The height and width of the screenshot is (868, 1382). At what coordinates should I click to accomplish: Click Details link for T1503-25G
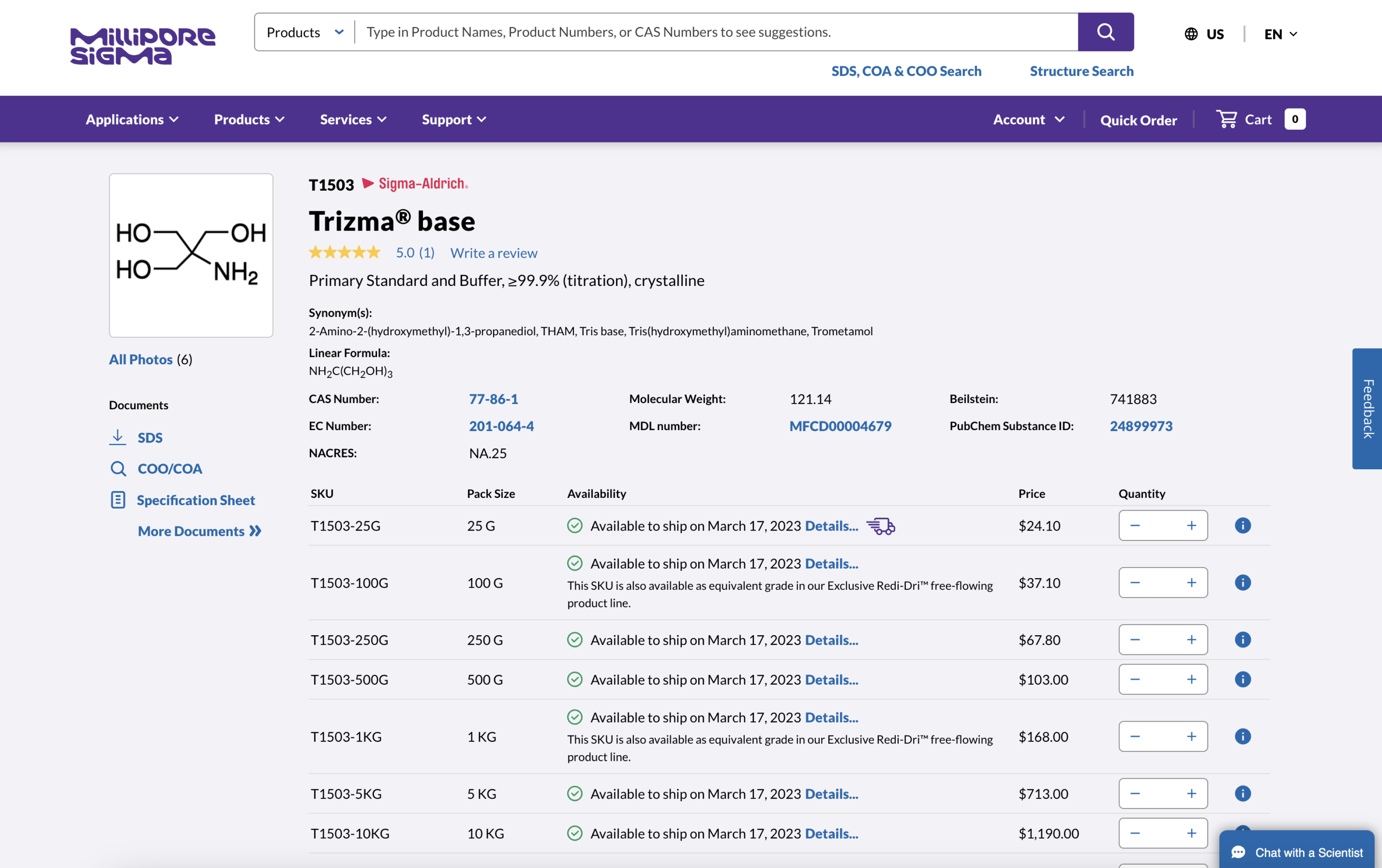(831, 525)
